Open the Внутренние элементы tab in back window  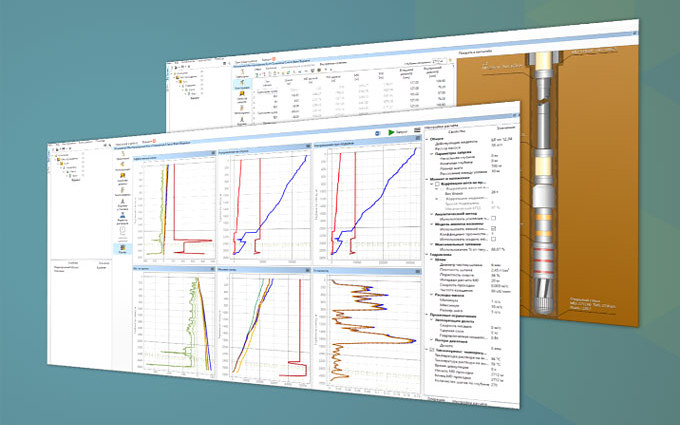pyautogui.click(x=333, y=64)
